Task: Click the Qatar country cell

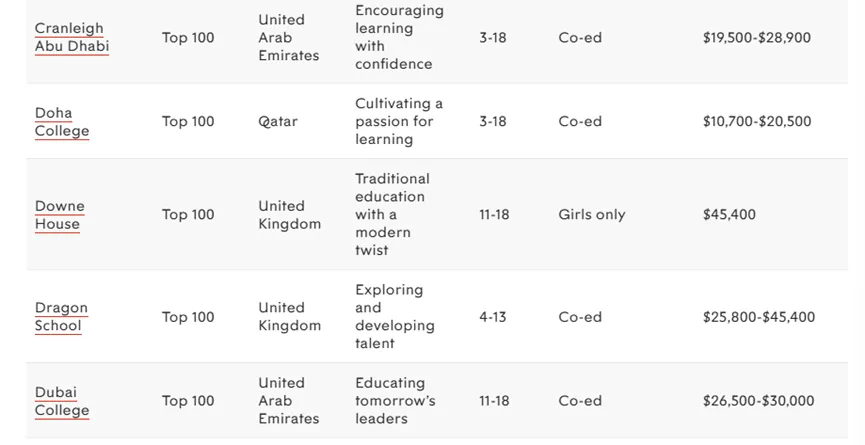Action: (x=278, y=122)
